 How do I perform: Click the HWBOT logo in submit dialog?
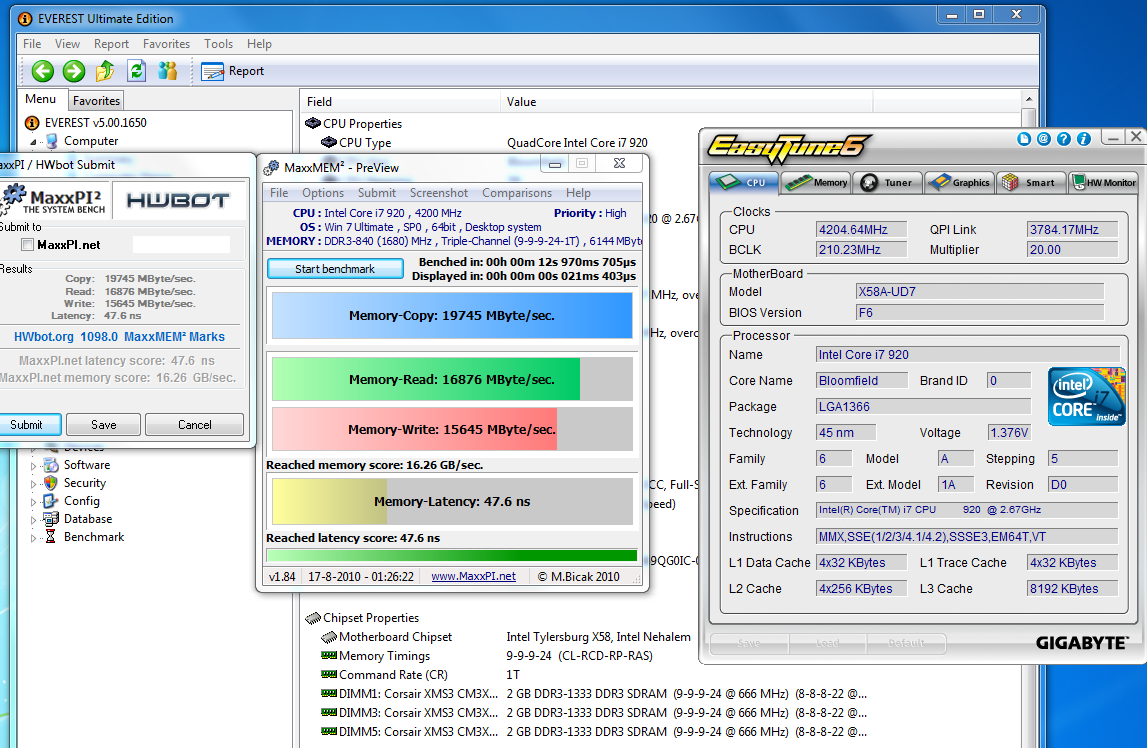click(x=178, y=200)
